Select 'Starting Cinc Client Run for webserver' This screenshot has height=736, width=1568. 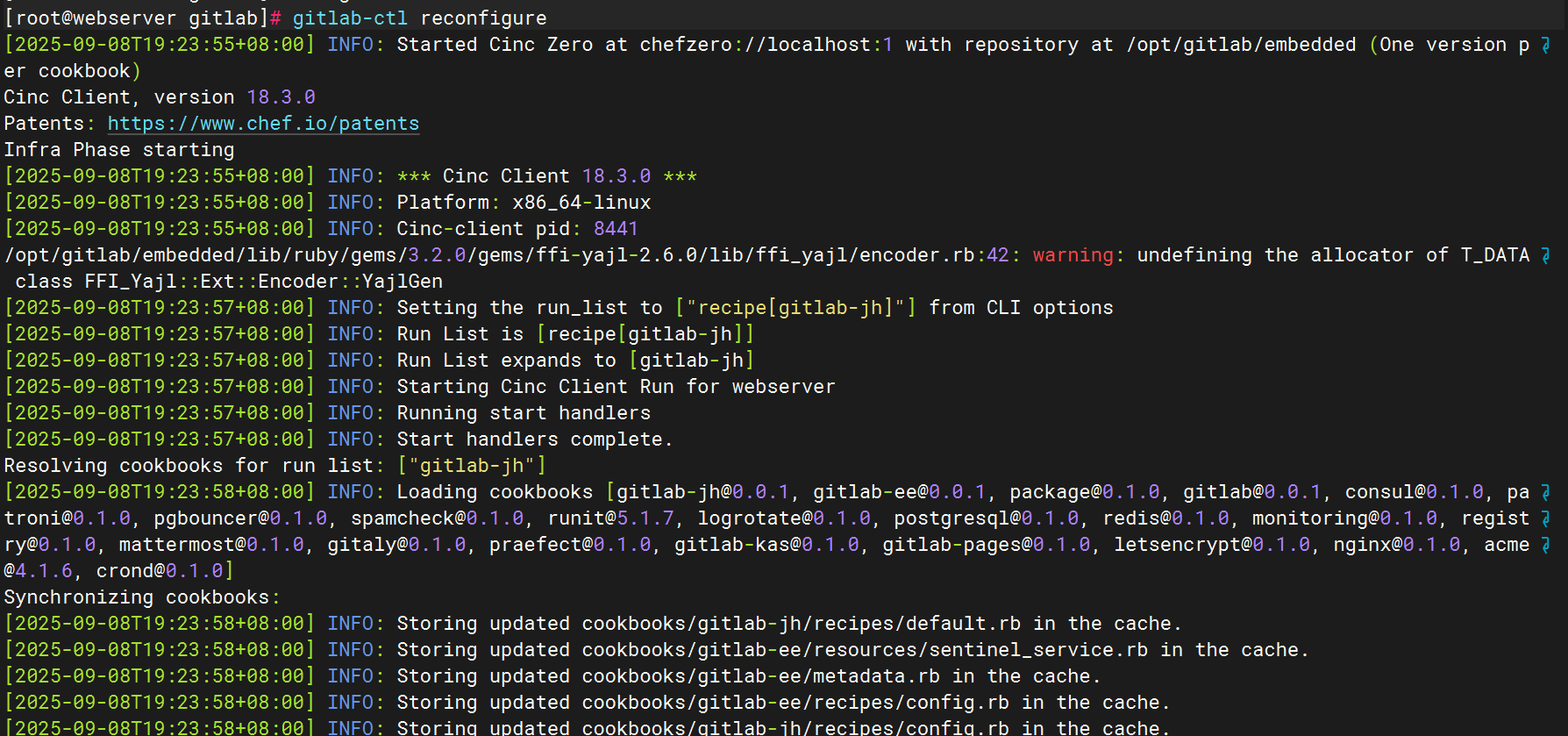pyautogui.click(x=616, y=387)
